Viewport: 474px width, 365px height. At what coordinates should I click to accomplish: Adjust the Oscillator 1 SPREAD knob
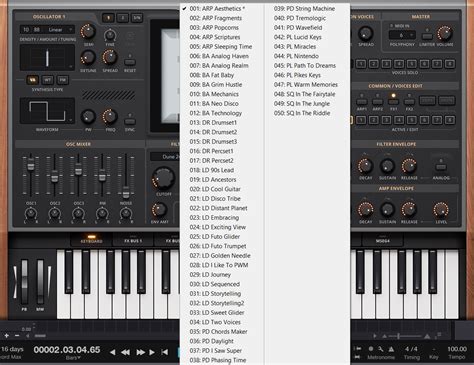tap(110, 57)
